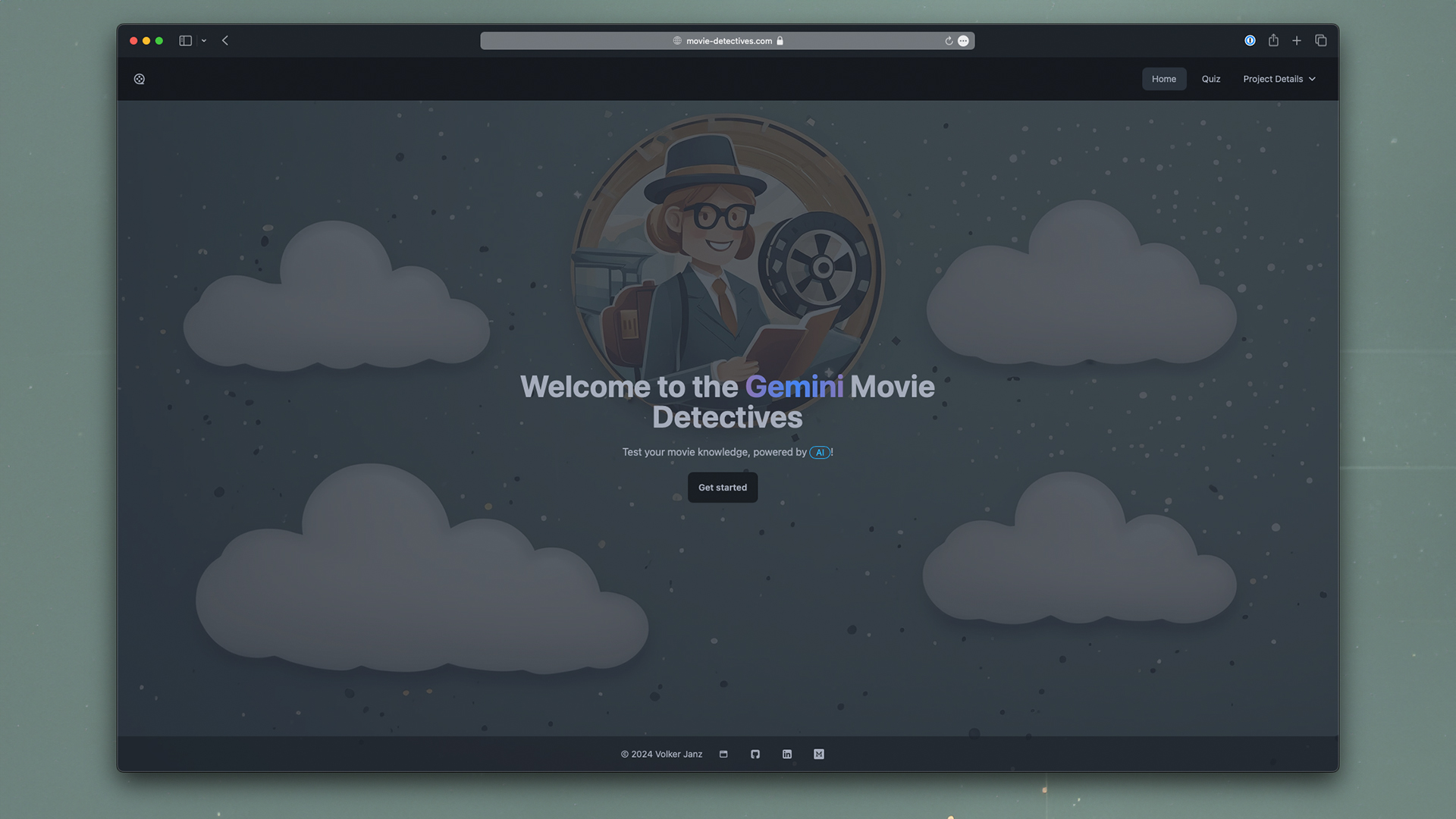
Task: Show tab overview in Safari
Action: tap(1320, 41)
